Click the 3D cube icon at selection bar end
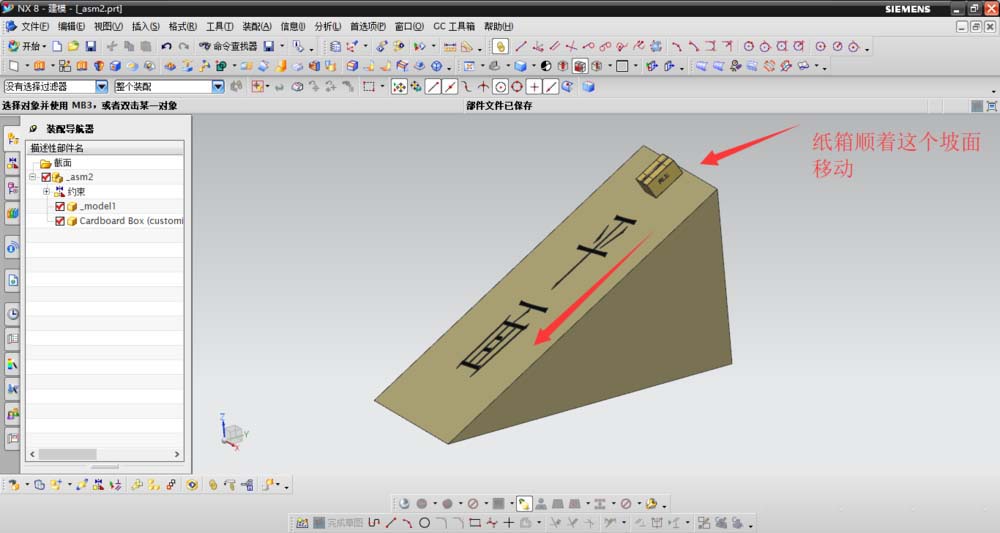 click(x=588, y=87)
